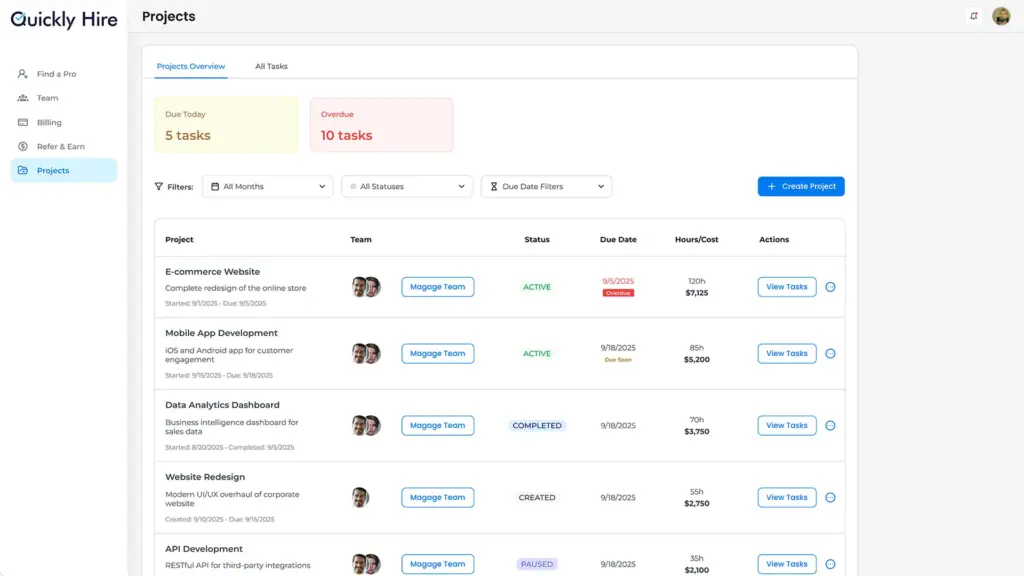Click the notification bell icon
The width and height of the screenshot is (1024, 576).
pyautogui.click(x=974, y=16)
